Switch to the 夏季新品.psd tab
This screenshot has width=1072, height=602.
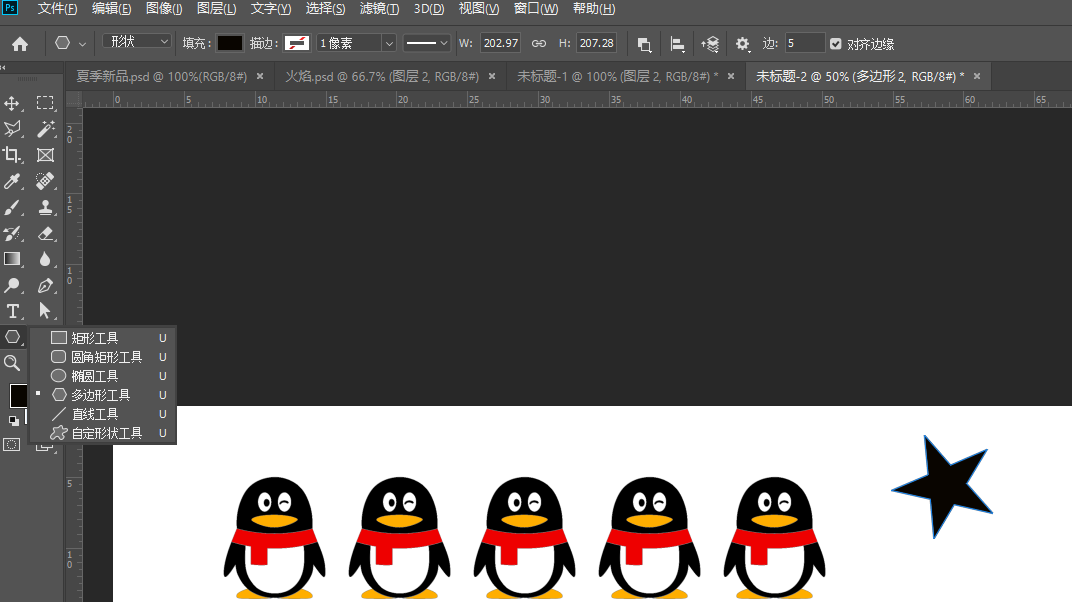click(161, 77)
